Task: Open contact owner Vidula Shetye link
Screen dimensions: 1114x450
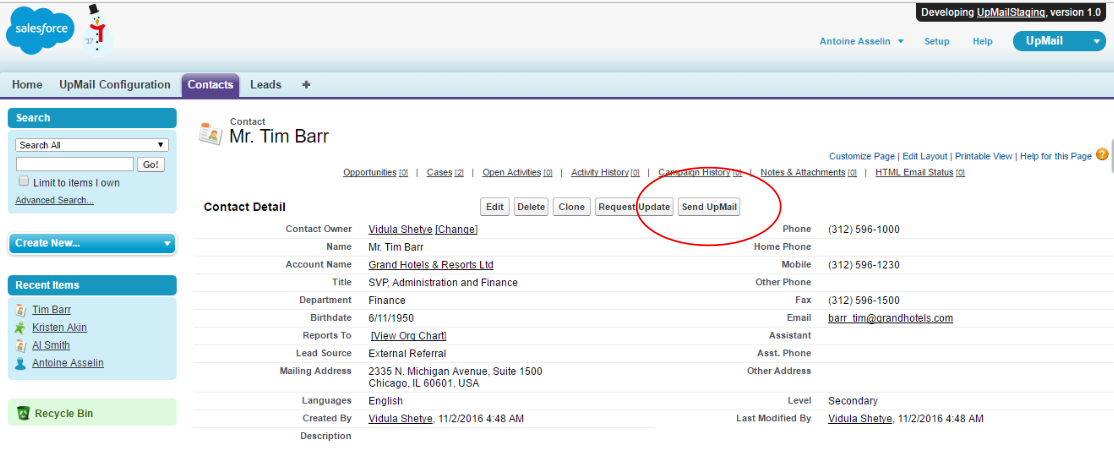Action: point(400,229)
